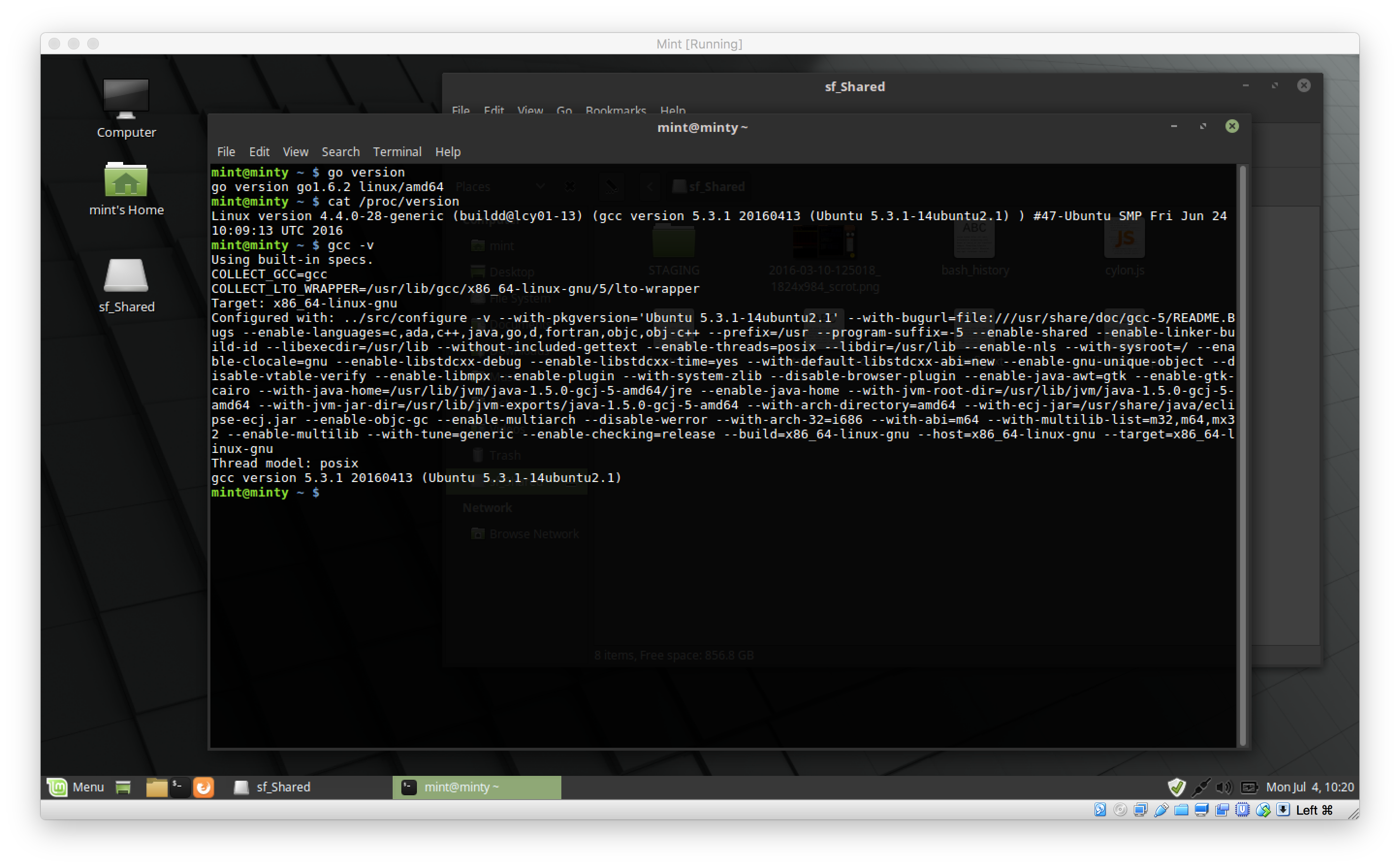Click the VirtualBox network adapters indicator
The width and height of the screenshot is (1400, 868).
[x=1141, y=810]
